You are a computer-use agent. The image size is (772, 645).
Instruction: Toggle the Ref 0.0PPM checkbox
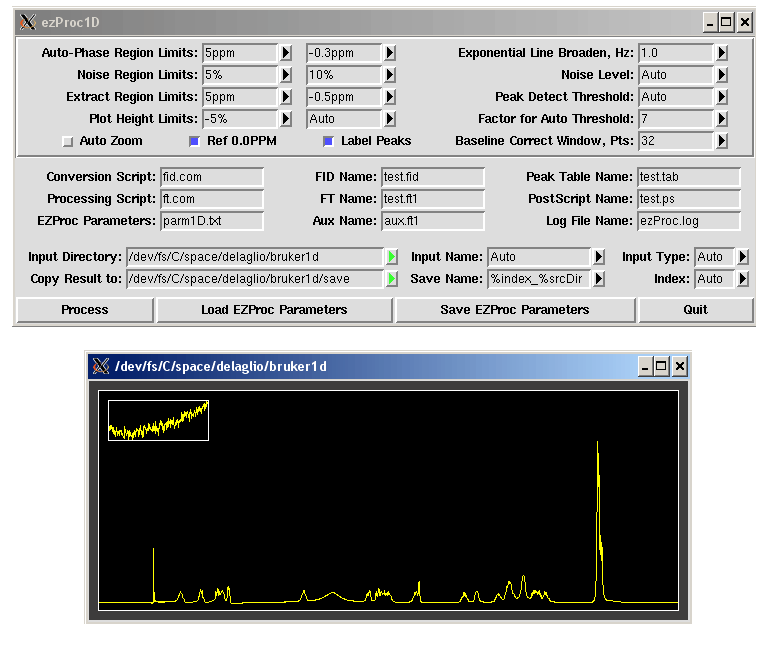195,142
